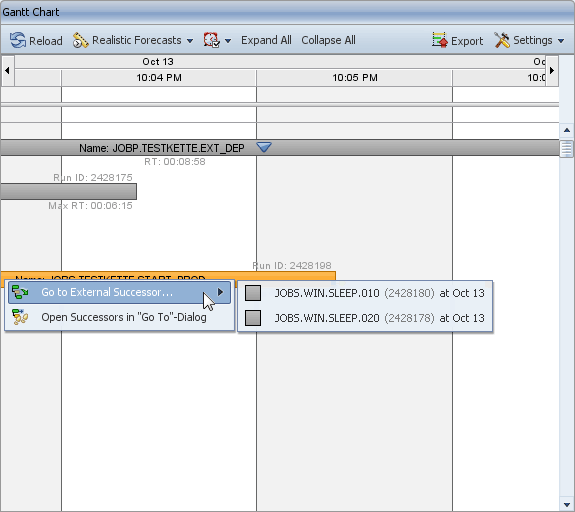Open the Settings dropdown arrow
575x512 pixels.
[x=561, y=41]
